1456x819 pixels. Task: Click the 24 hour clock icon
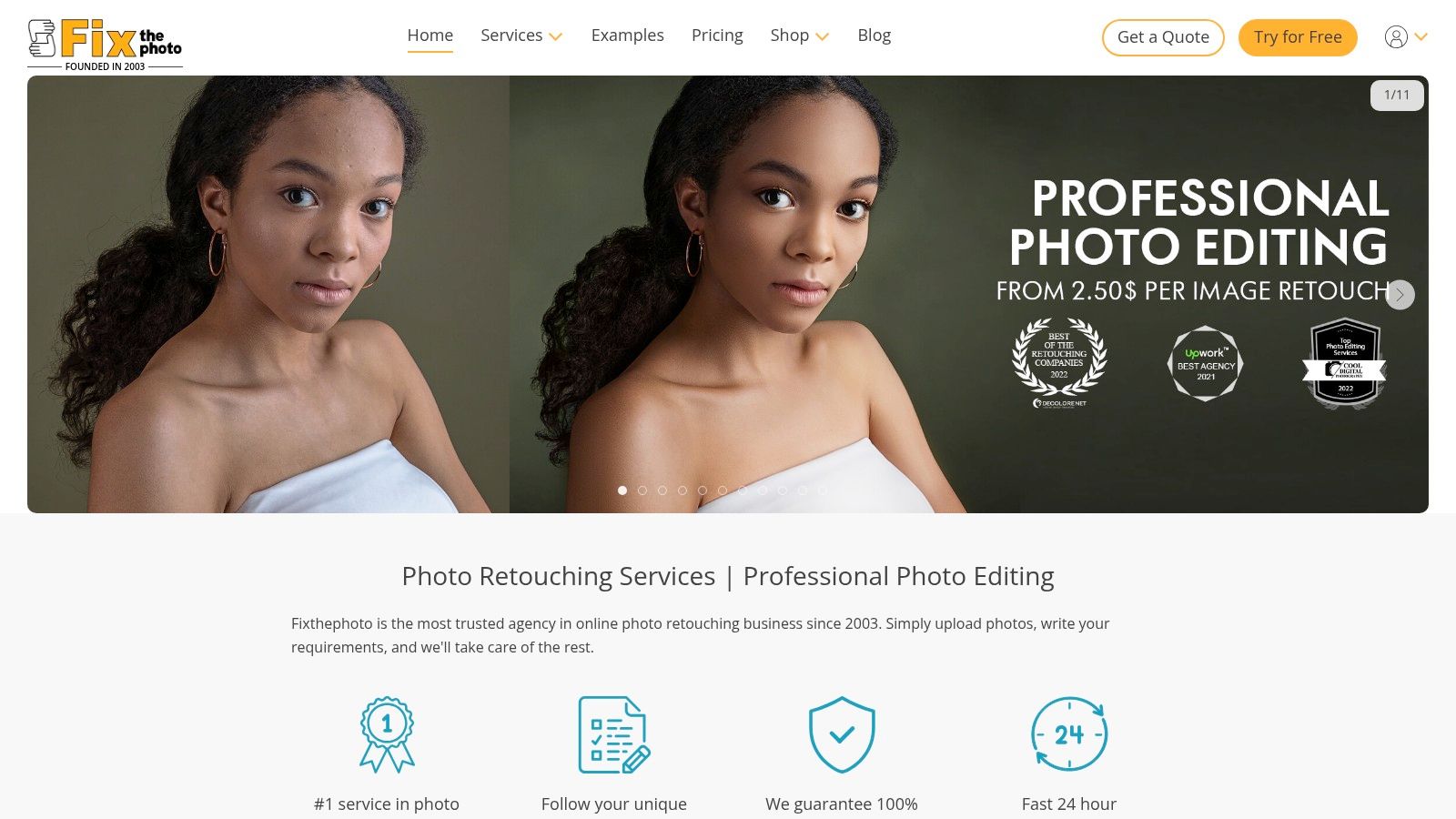1069,734
